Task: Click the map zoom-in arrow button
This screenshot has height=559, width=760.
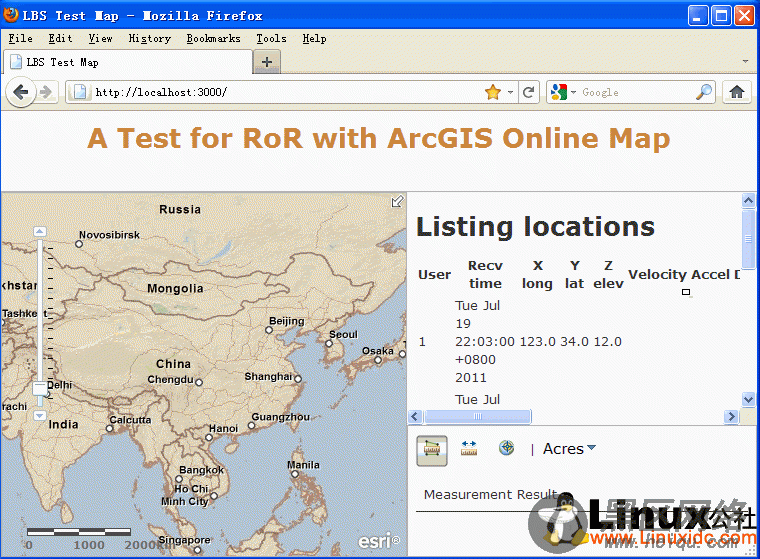Action: pos(40,232)
